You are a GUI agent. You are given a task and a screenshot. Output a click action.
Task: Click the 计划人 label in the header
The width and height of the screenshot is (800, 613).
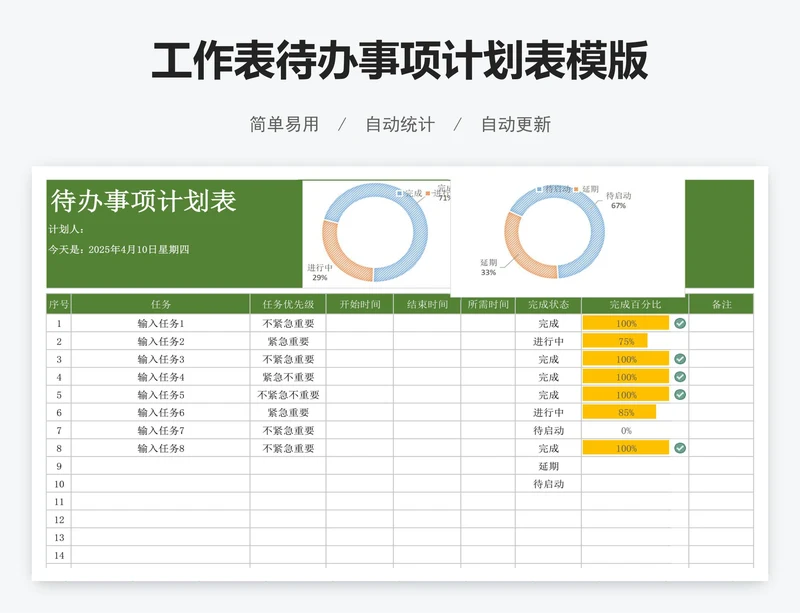pos(66,229)
